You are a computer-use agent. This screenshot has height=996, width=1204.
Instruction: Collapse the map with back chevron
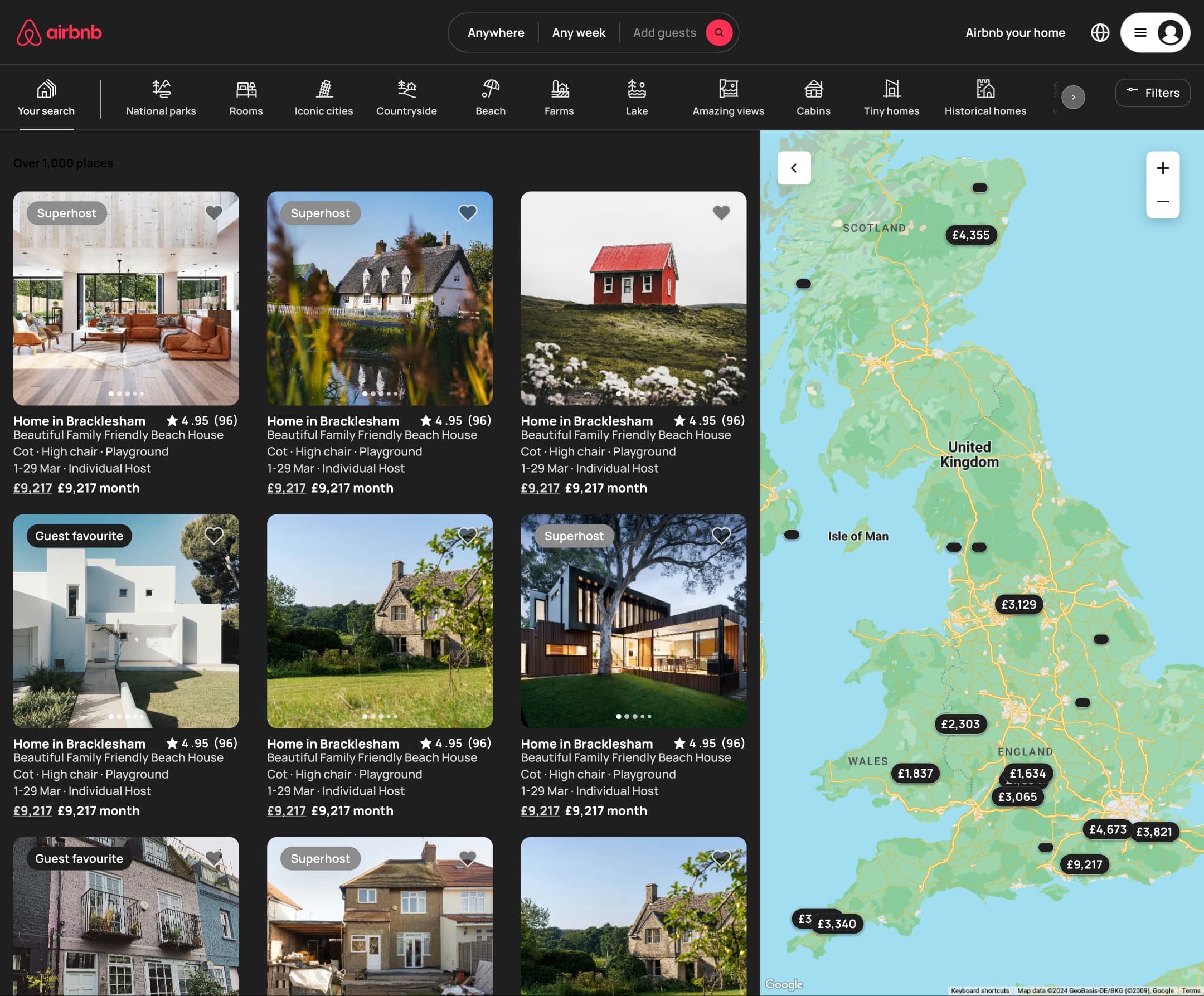[x=794, y=167]
